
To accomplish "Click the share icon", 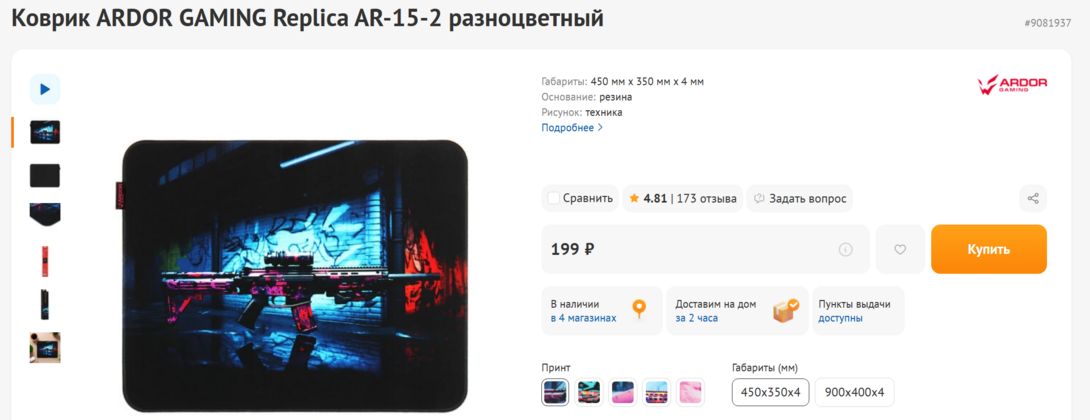I will [1033, 198].
